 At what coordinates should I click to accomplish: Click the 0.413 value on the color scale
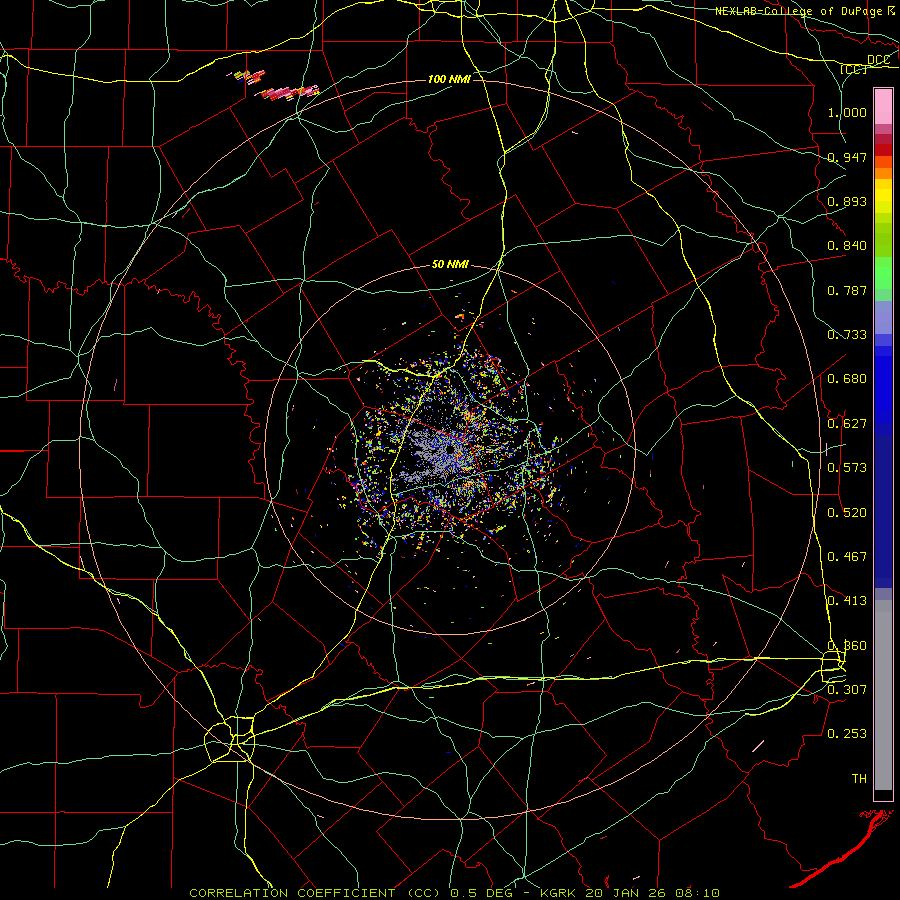(x=847, y=601)
